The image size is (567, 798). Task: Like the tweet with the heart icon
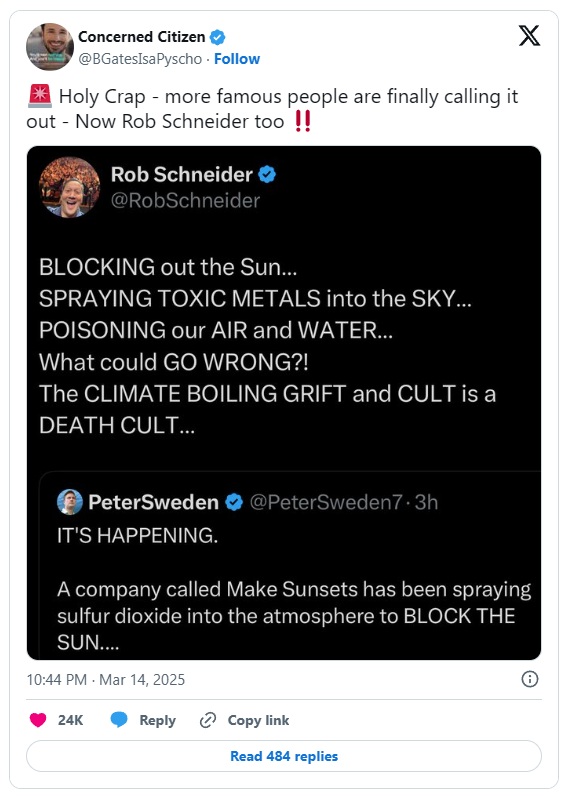[x=38, y=720]
